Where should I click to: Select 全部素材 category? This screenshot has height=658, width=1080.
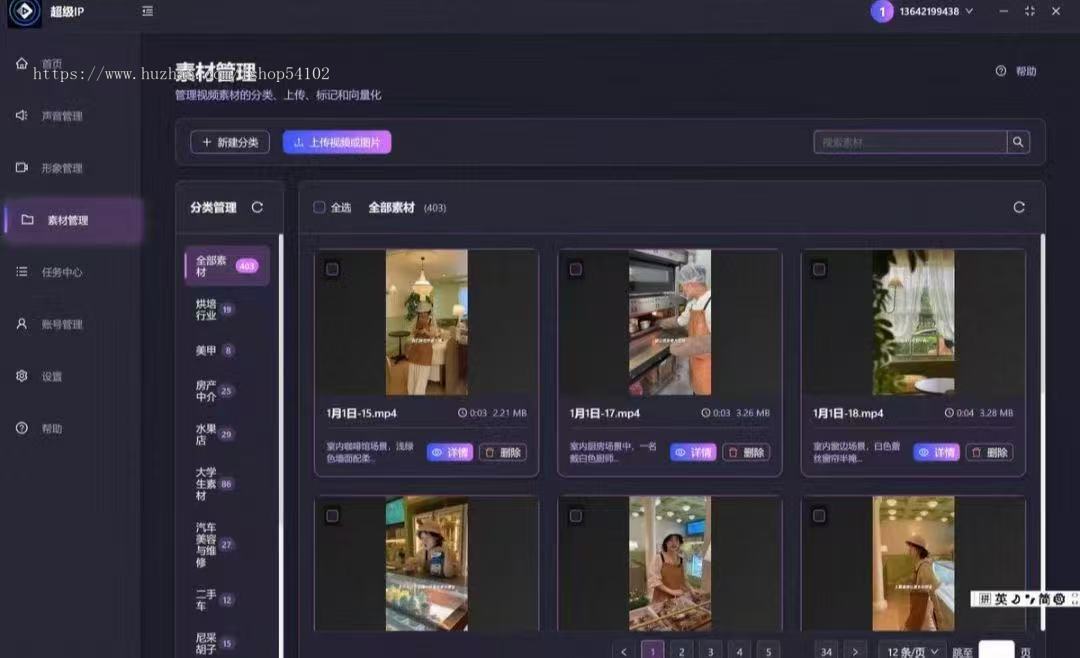click(x=227, y=266)
